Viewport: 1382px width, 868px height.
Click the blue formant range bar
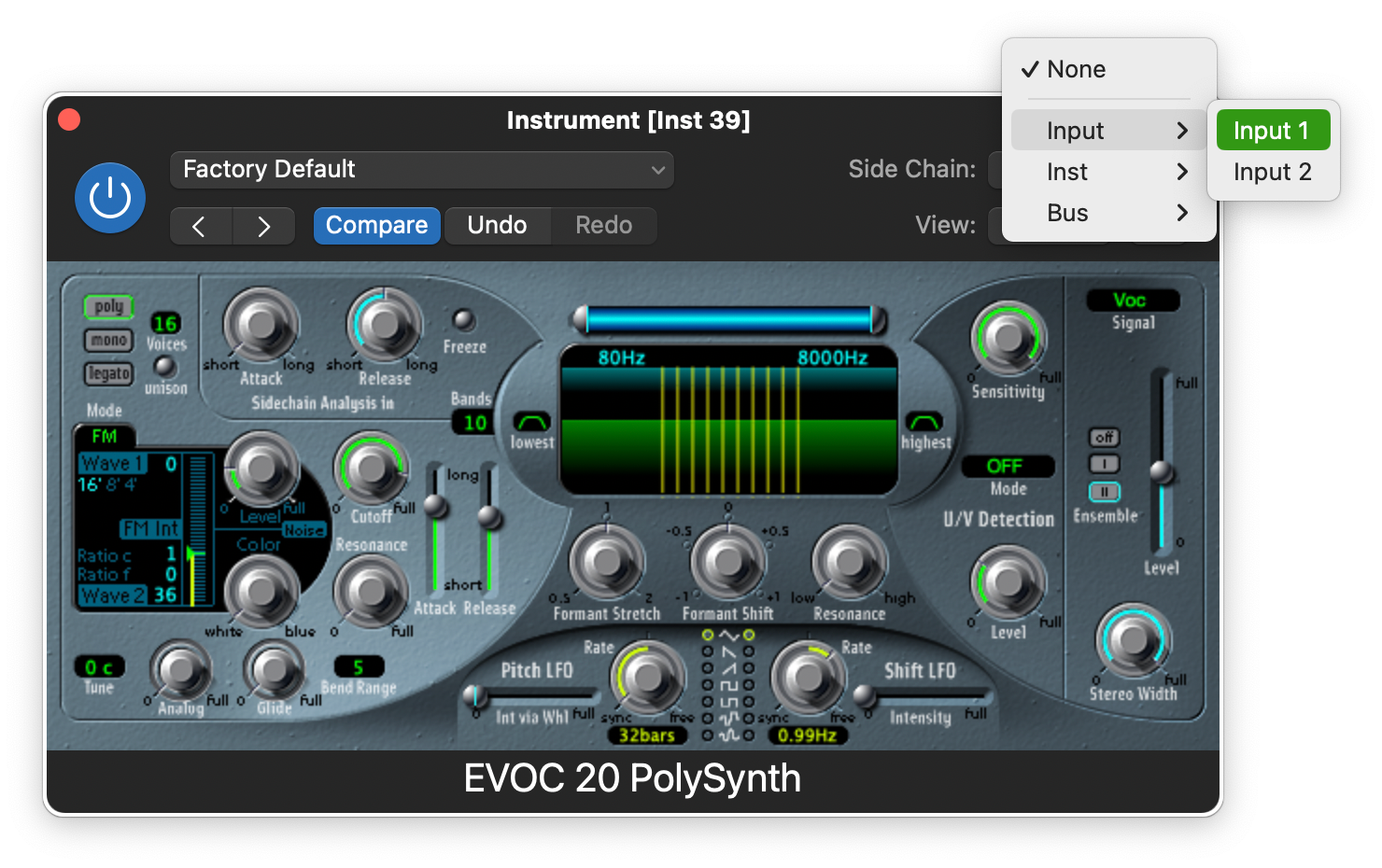click(728, 320)
